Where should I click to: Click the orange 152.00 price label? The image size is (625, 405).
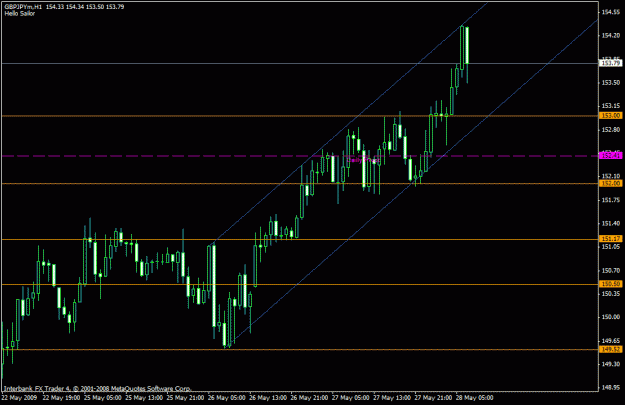(611, 183)
